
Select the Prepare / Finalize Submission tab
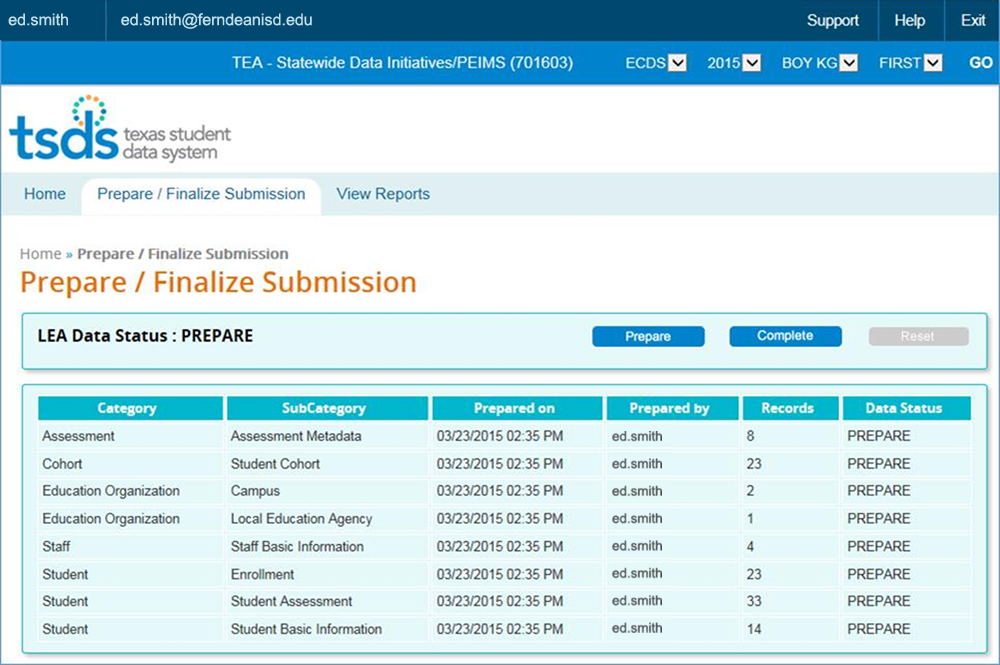click(x=201, y=194)
